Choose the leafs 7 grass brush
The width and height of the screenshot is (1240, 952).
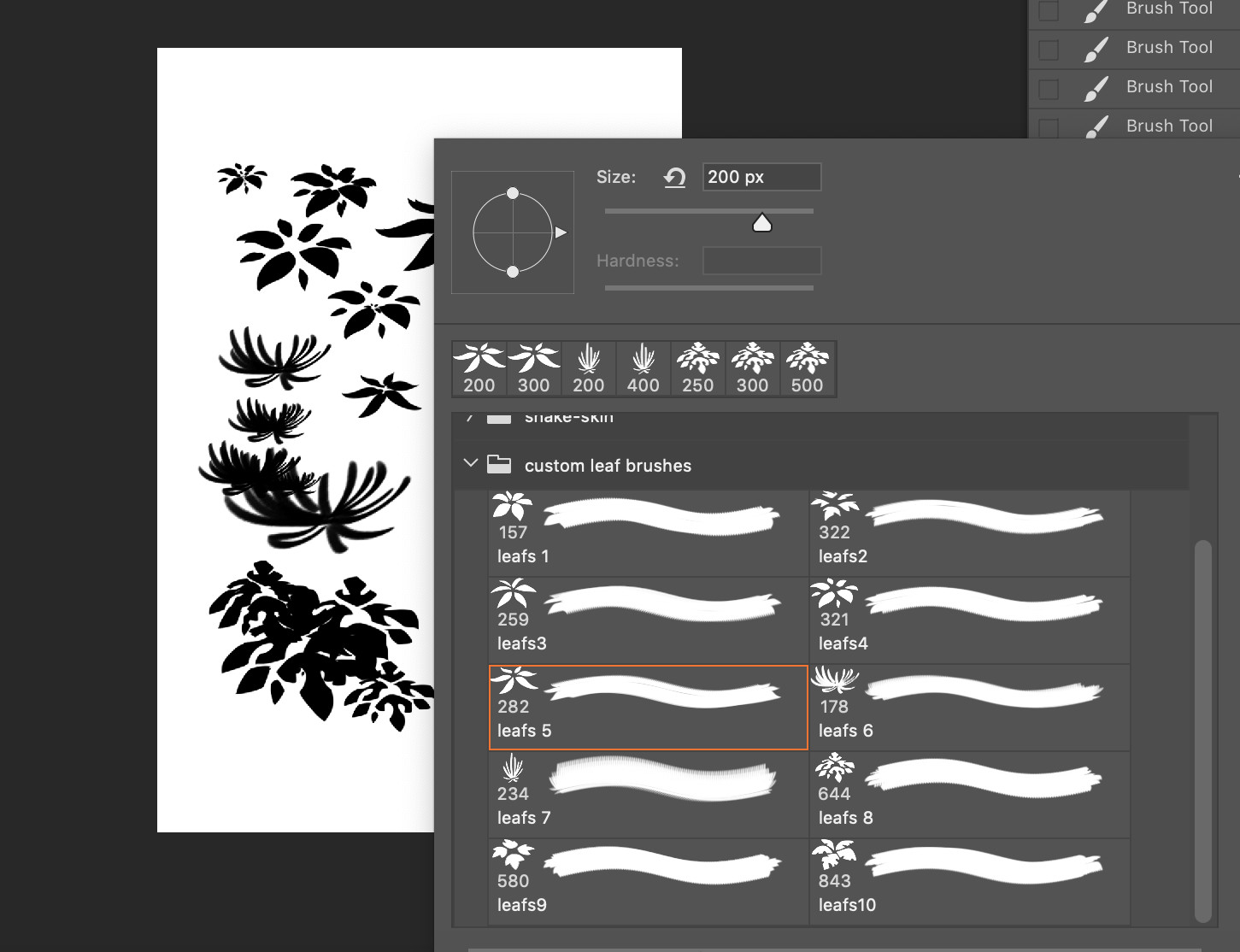[x=647, y=794]
